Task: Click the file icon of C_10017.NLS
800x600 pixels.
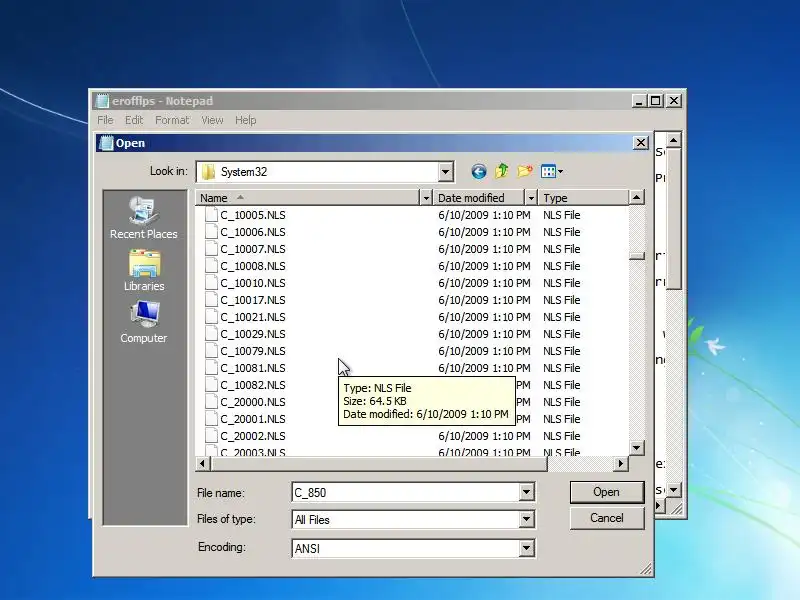Action: click(x=211, y=300)
